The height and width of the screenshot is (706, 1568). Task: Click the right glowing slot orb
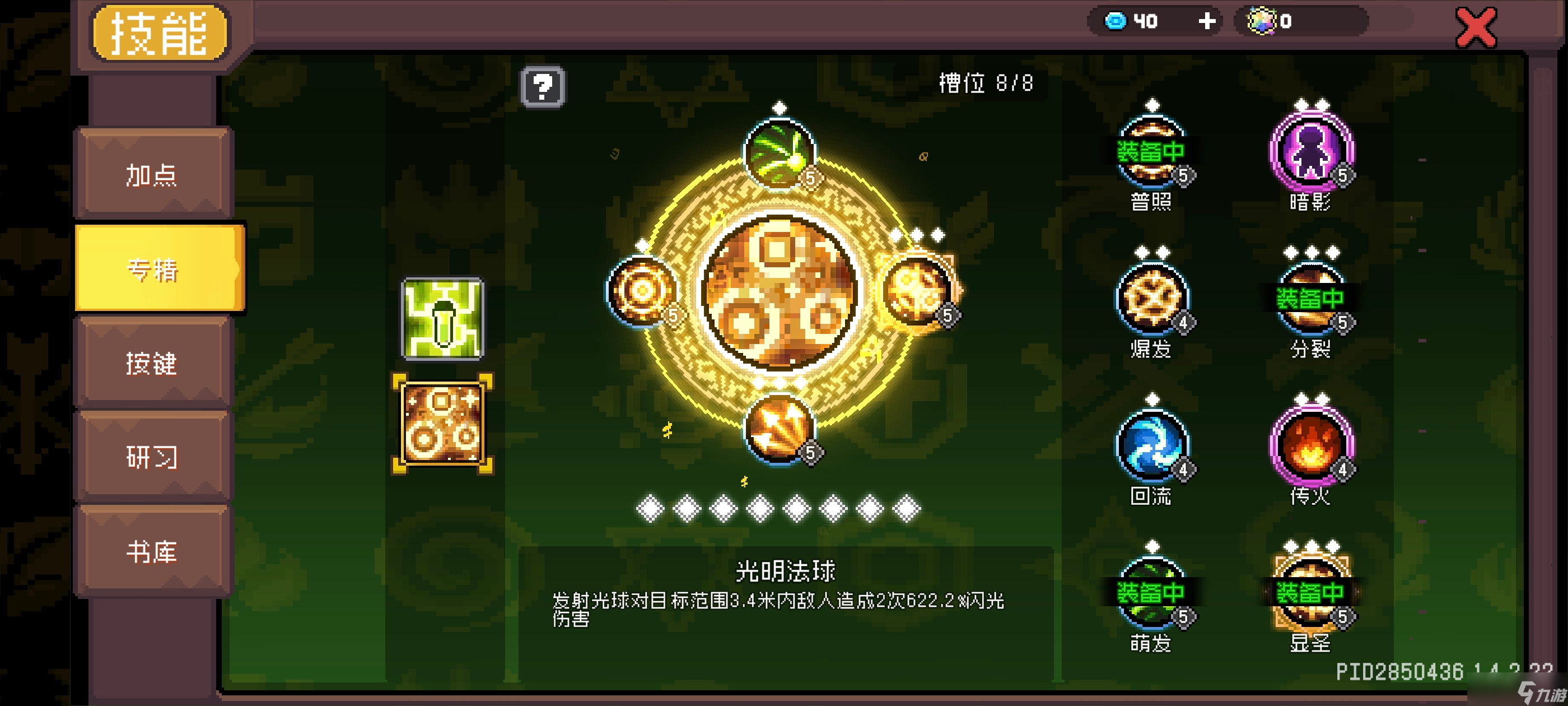pyautogui.click(x=917, y=291)
